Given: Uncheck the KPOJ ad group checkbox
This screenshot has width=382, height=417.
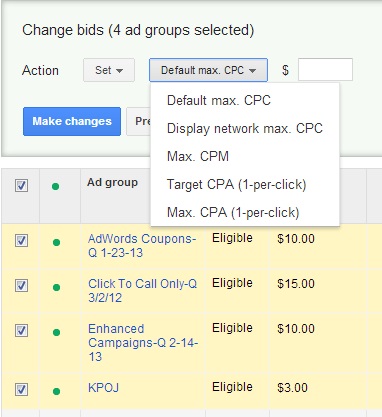Looking at the screenshot, I should click(22, 389).
